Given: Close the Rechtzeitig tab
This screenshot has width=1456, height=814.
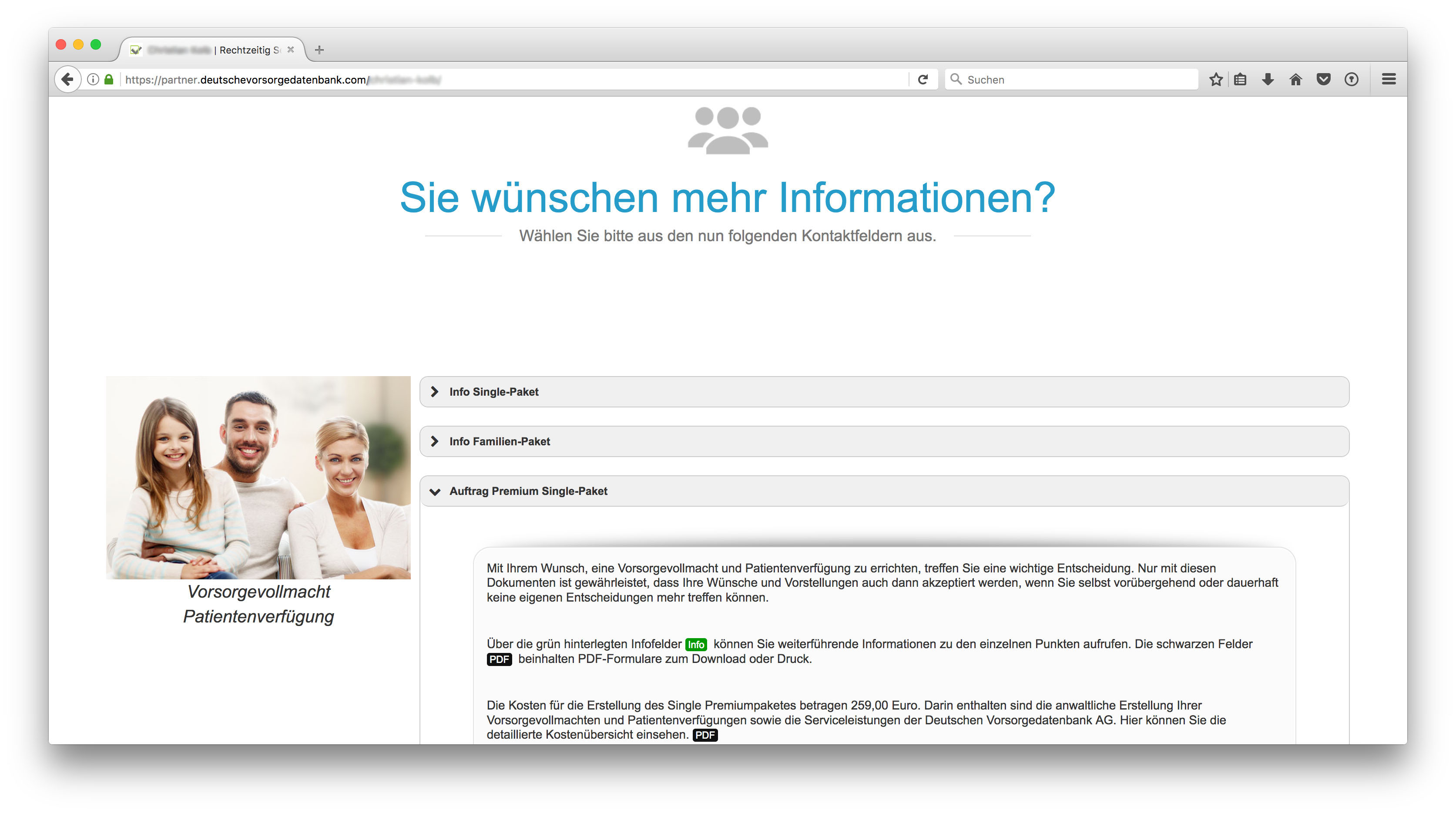Looking at the screenshot, I should [x=291, y=50].
